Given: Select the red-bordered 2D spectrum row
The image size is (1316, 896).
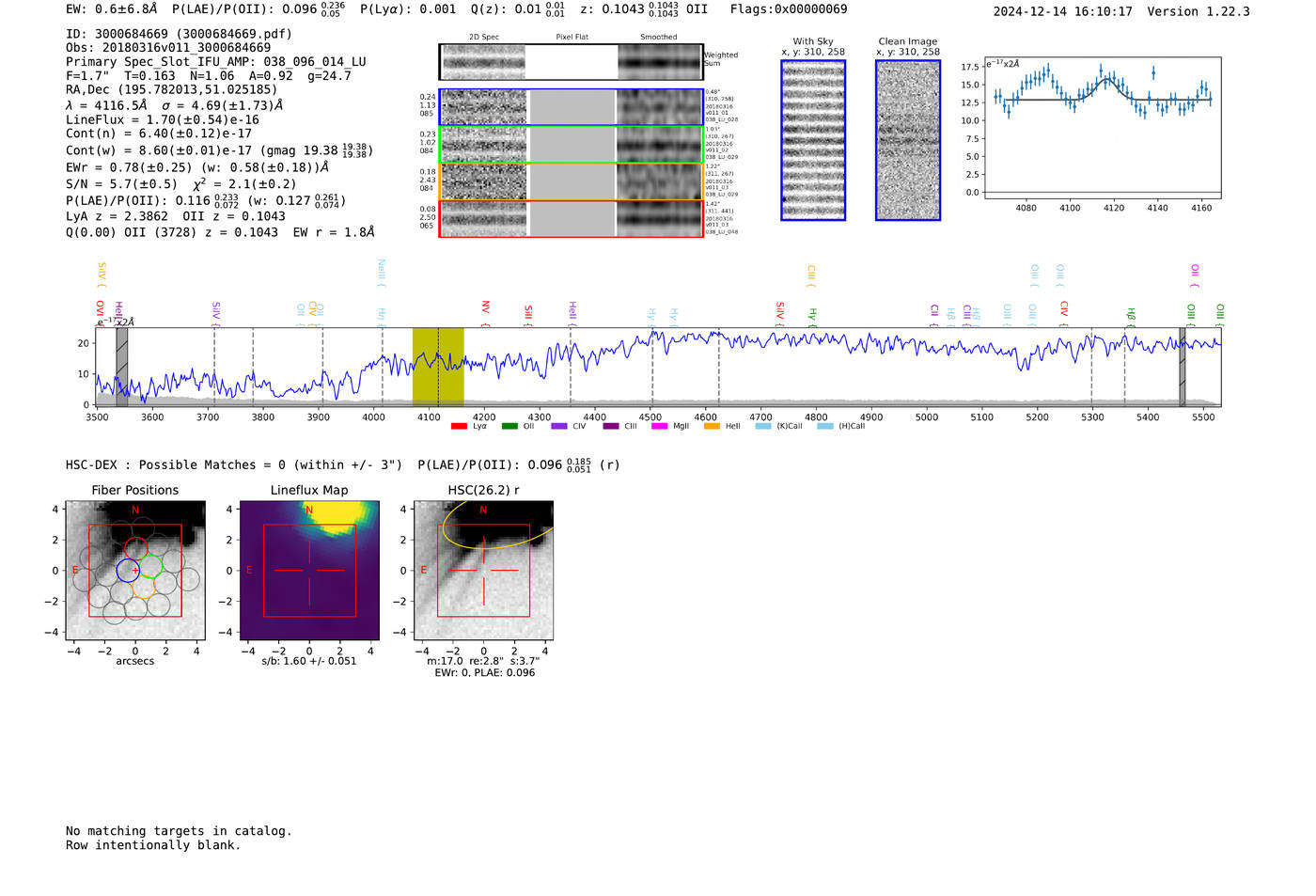Looking at the screenshot, I should [572, 218].
